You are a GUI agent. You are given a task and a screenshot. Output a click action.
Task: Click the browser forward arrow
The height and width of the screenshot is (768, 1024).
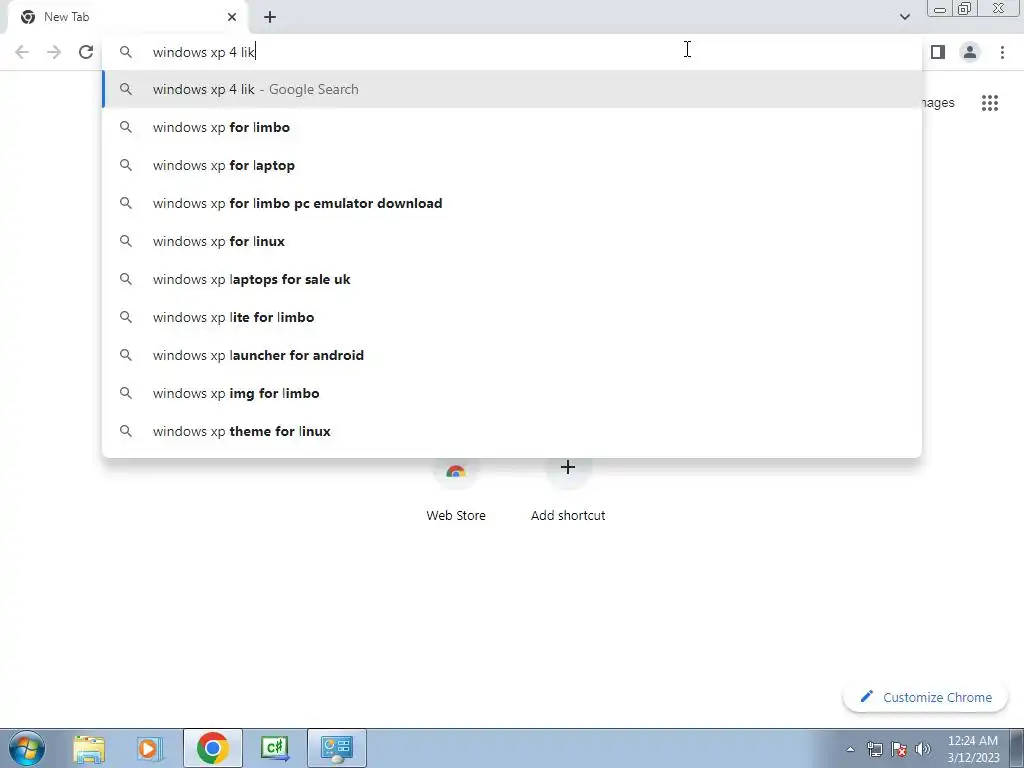(x=54, y=52)
